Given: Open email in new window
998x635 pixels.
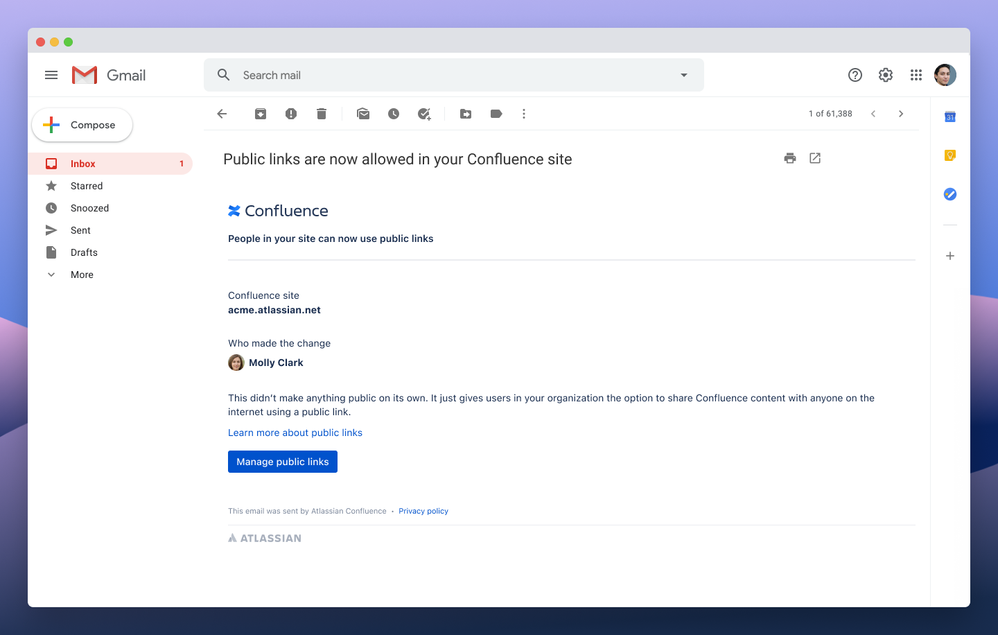Looking at the screenshot, I should click(815, 158).
